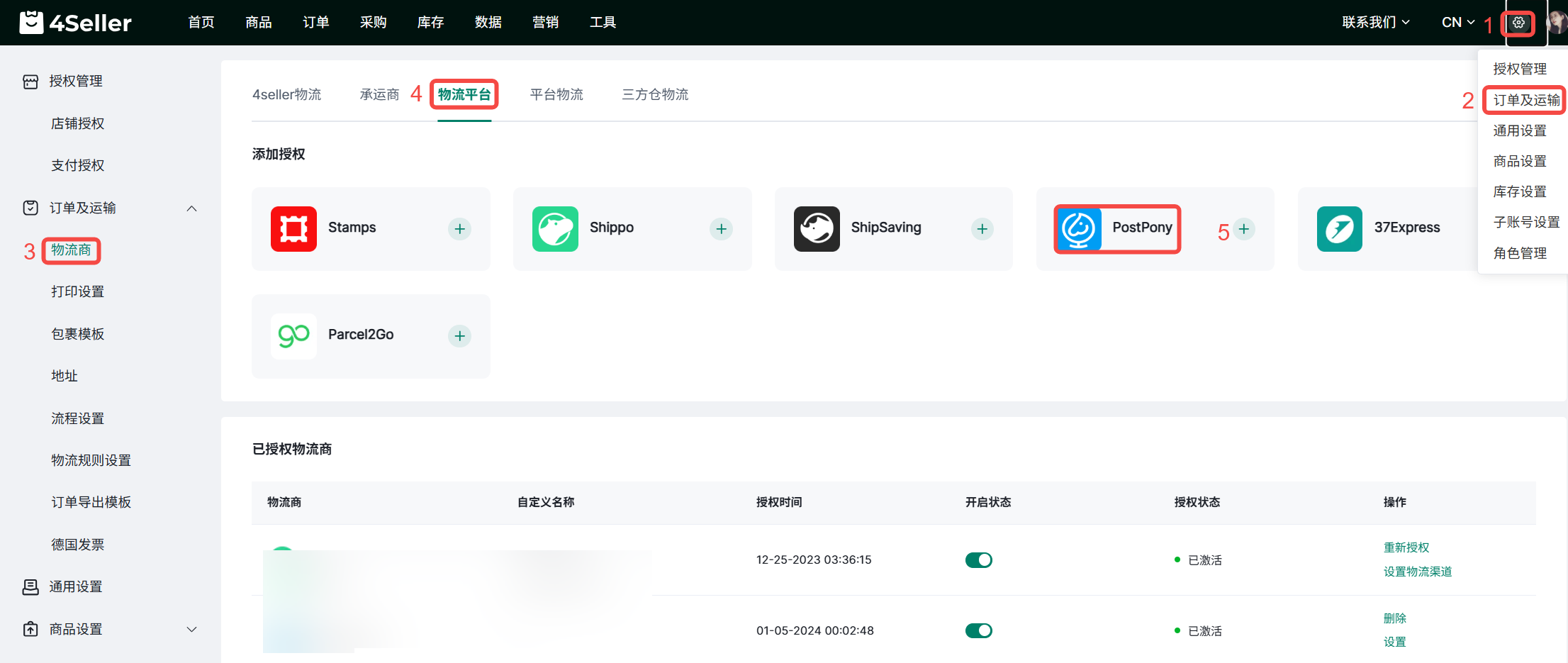1568x663 pixels.
Task: Switch to the 承运商 tab
Action: (x=379, y=94)
